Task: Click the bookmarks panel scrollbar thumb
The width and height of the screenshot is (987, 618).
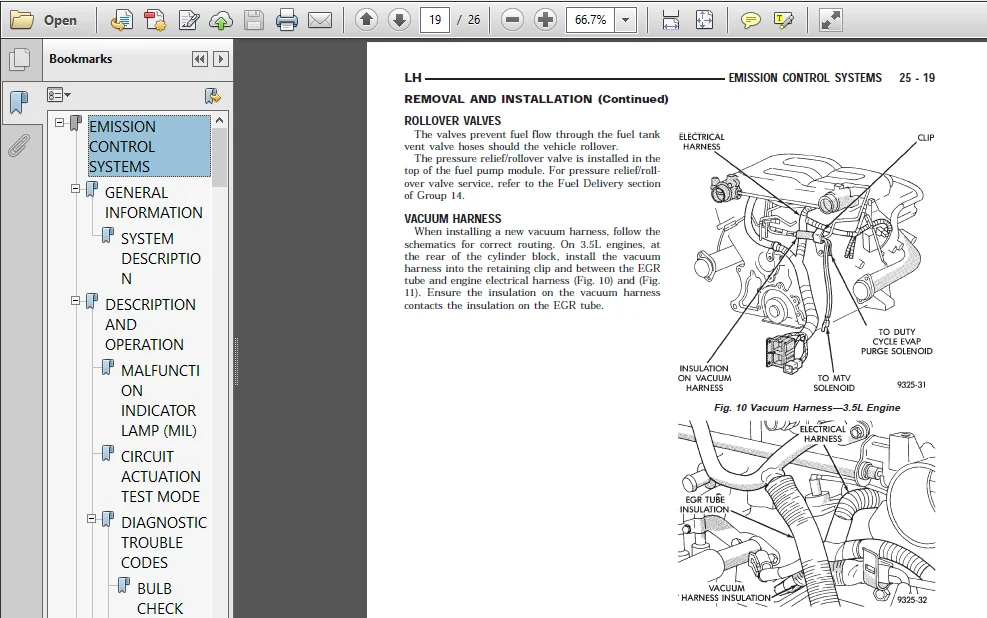Action: coord(220,157)
